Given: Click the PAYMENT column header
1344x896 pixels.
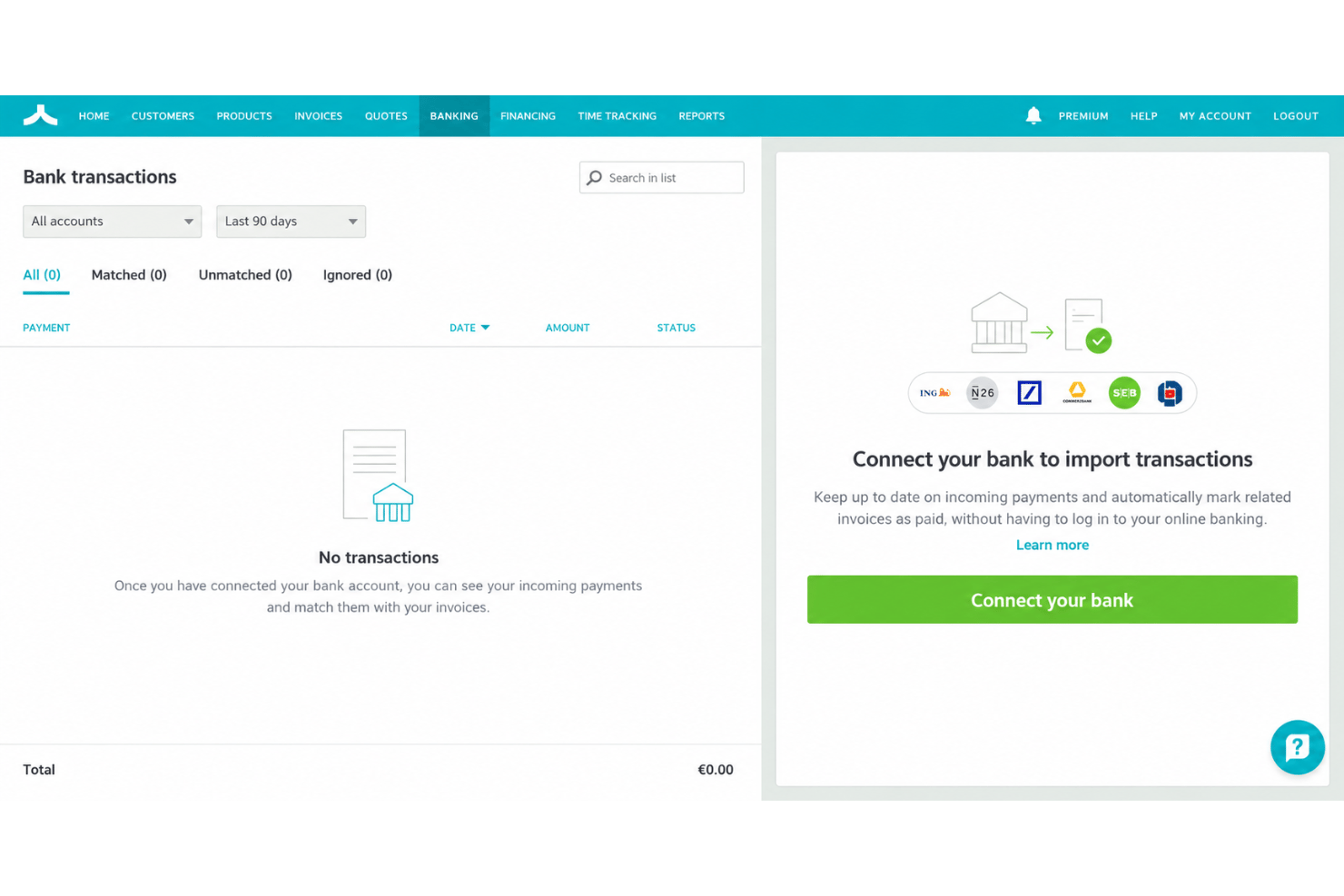Looking at the screenshot, I should click(46, 328).
